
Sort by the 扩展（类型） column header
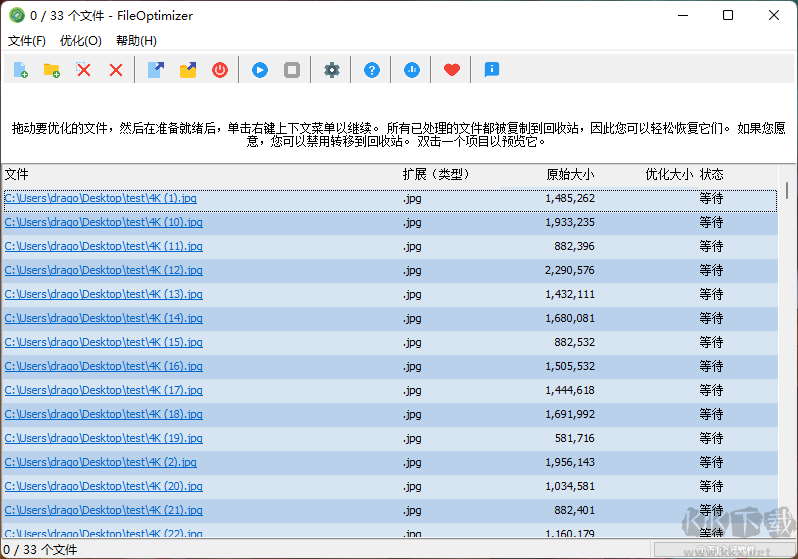[x=436, y=174]
